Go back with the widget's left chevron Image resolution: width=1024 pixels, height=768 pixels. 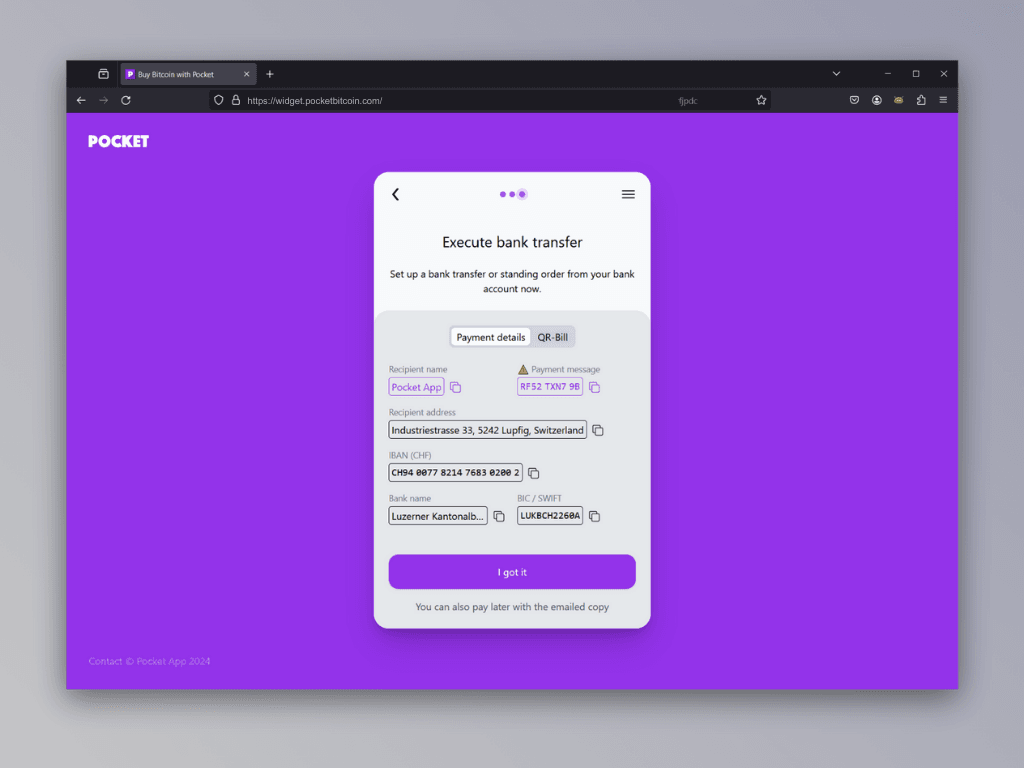click(x=396, y=195)
